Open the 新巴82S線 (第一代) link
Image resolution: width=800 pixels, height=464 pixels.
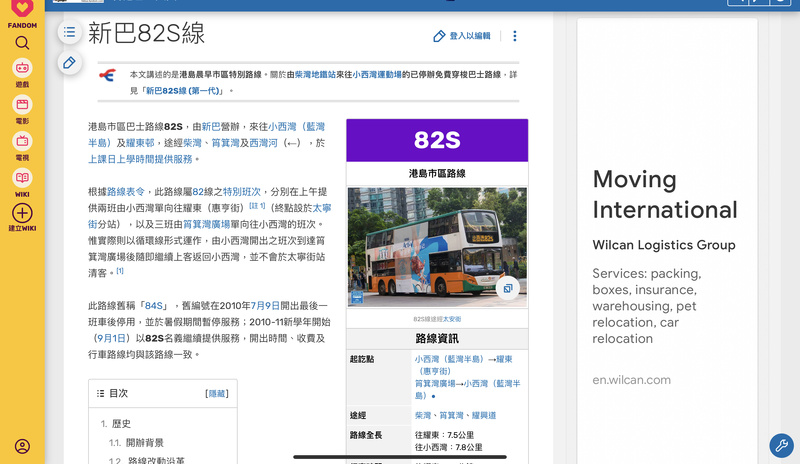(183, 91)
